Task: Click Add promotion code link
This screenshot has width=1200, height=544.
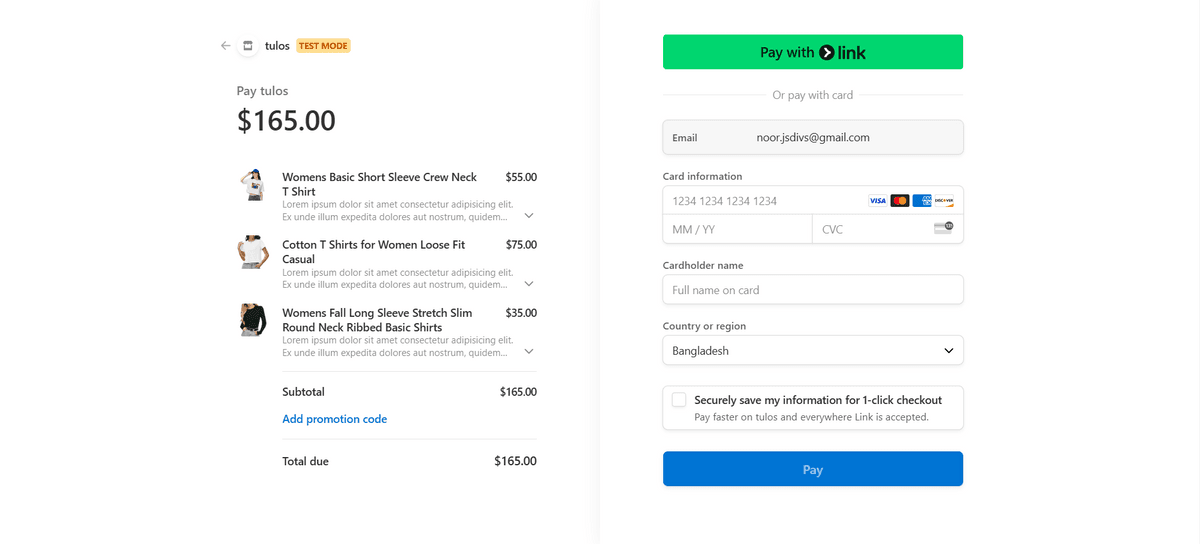Action: [x=334, y=419]
